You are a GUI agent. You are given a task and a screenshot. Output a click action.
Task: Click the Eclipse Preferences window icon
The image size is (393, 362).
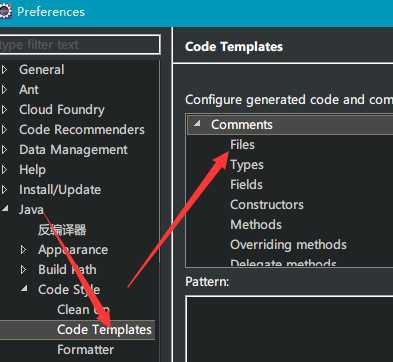[5, 12]
